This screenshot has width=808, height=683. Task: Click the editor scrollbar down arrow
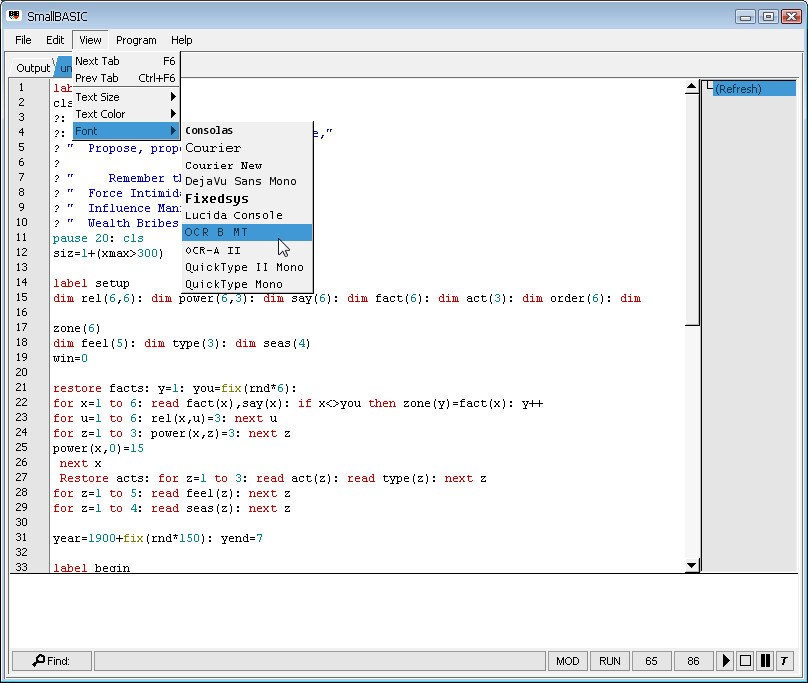[692, 565]
